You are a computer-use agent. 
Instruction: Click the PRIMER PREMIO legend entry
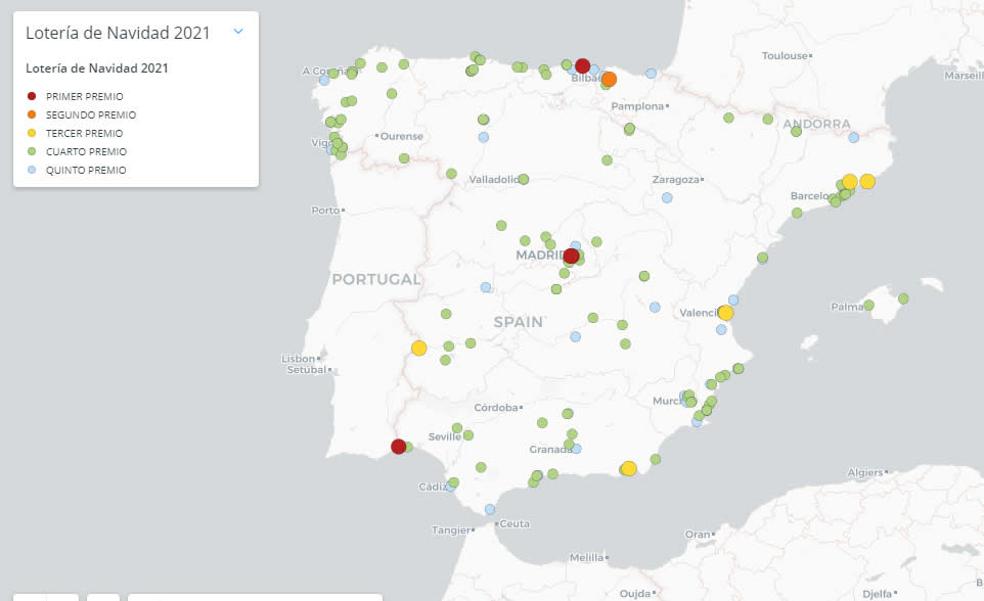point(84,96)
